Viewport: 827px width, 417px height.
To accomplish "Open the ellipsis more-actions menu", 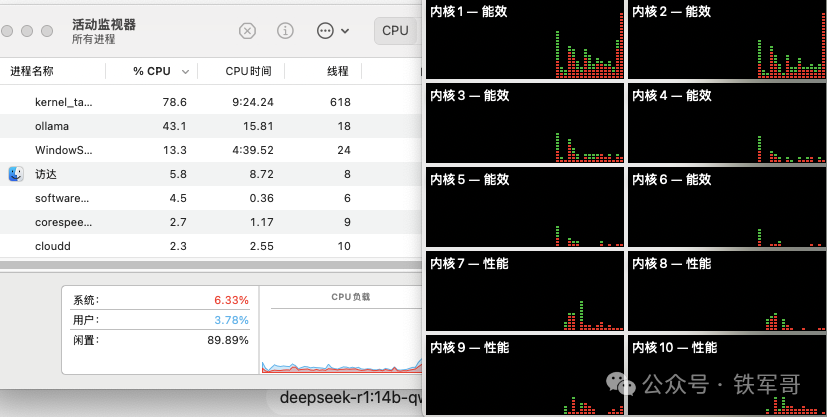I will (x=325, y=31).
